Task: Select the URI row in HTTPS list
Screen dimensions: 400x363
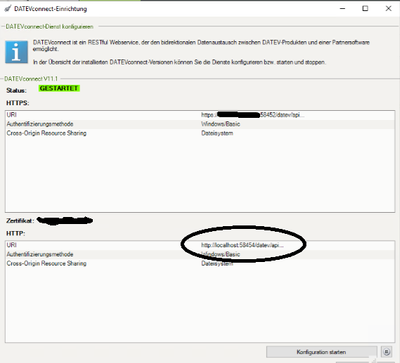Action: [x=200, y=115]
